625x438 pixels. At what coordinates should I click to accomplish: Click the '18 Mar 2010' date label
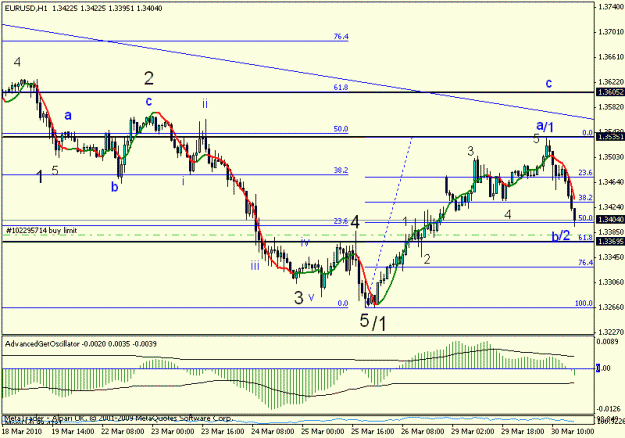[x=20, y=432]
